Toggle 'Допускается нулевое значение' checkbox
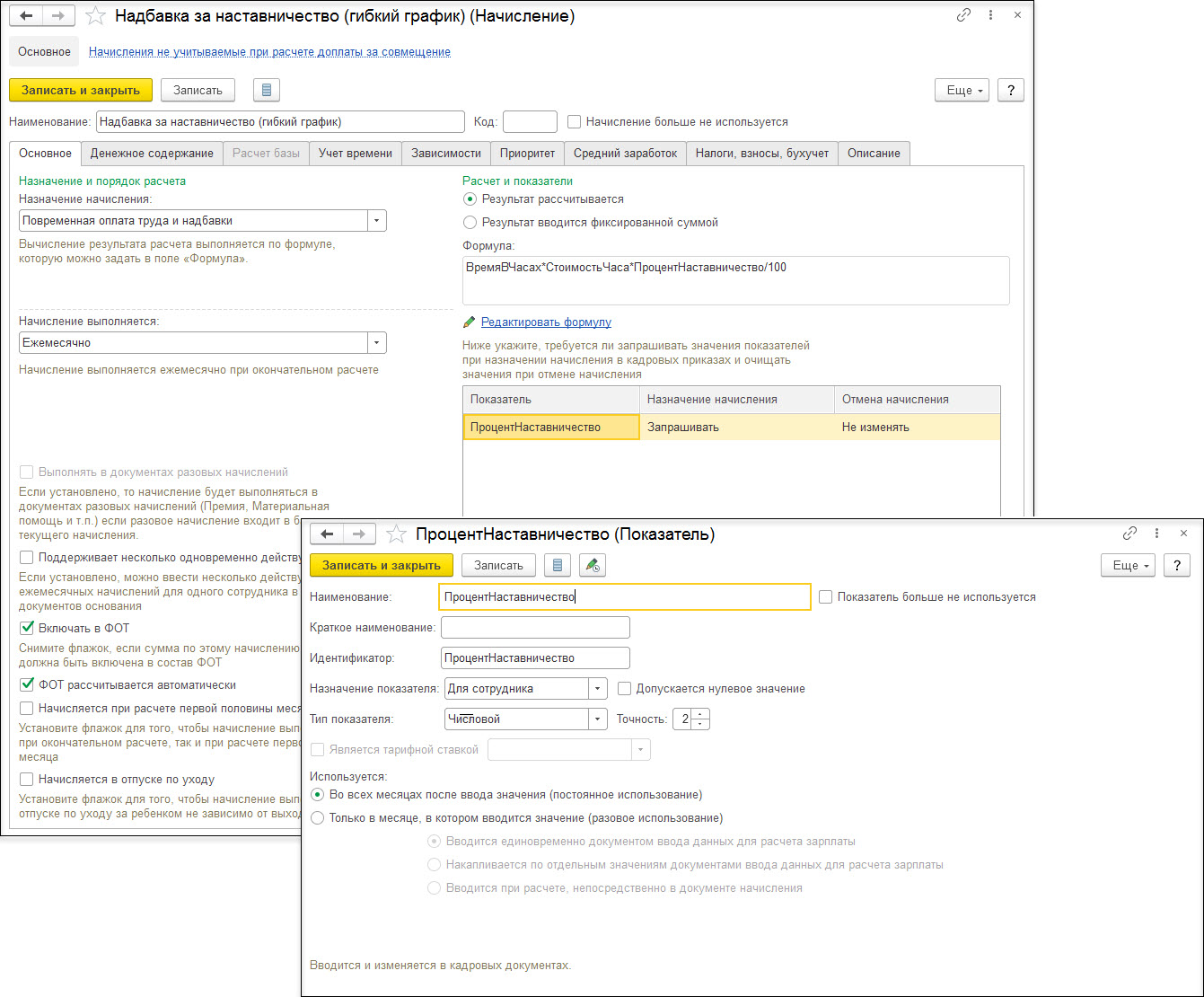Image resolution: width=1204 pixels, height=997 pixels. pos(625,689)
